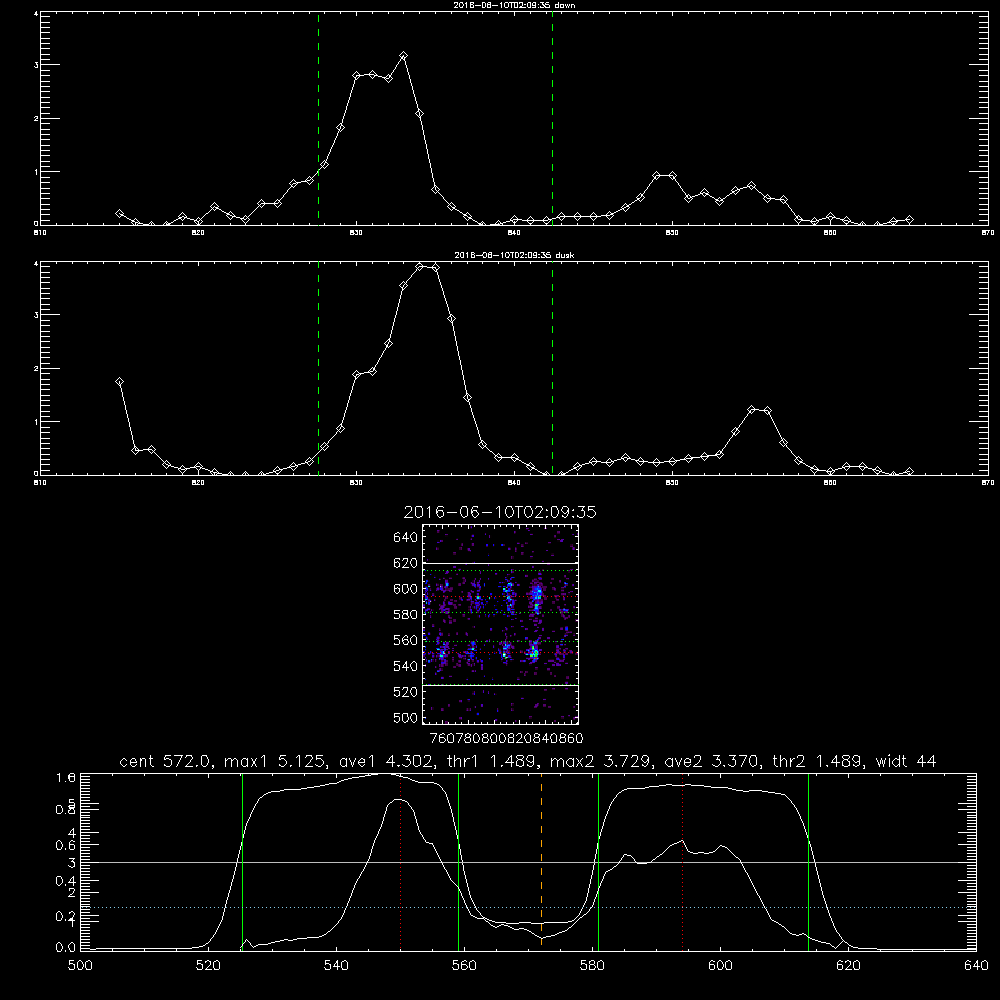This screenshot has height=1000, width=1000.
Task: Click the '2016-06-10T02:09:35 dusk' plot title
Action: click(514, 255)
